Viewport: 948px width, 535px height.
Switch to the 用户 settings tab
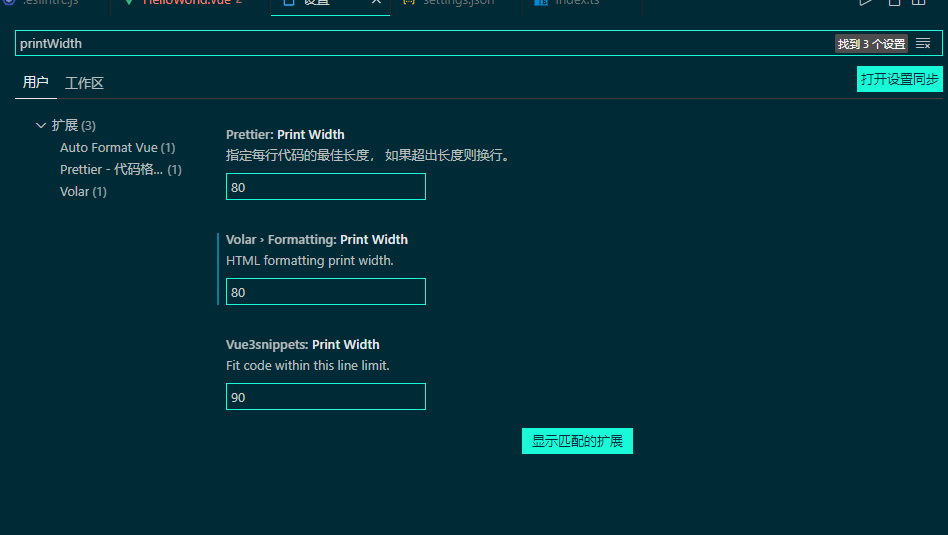(x=36, y=82)
